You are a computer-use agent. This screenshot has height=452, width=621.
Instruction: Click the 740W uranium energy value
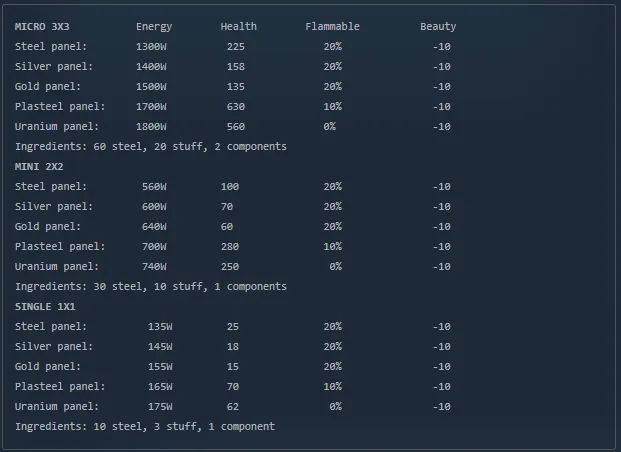click(154, 266)
